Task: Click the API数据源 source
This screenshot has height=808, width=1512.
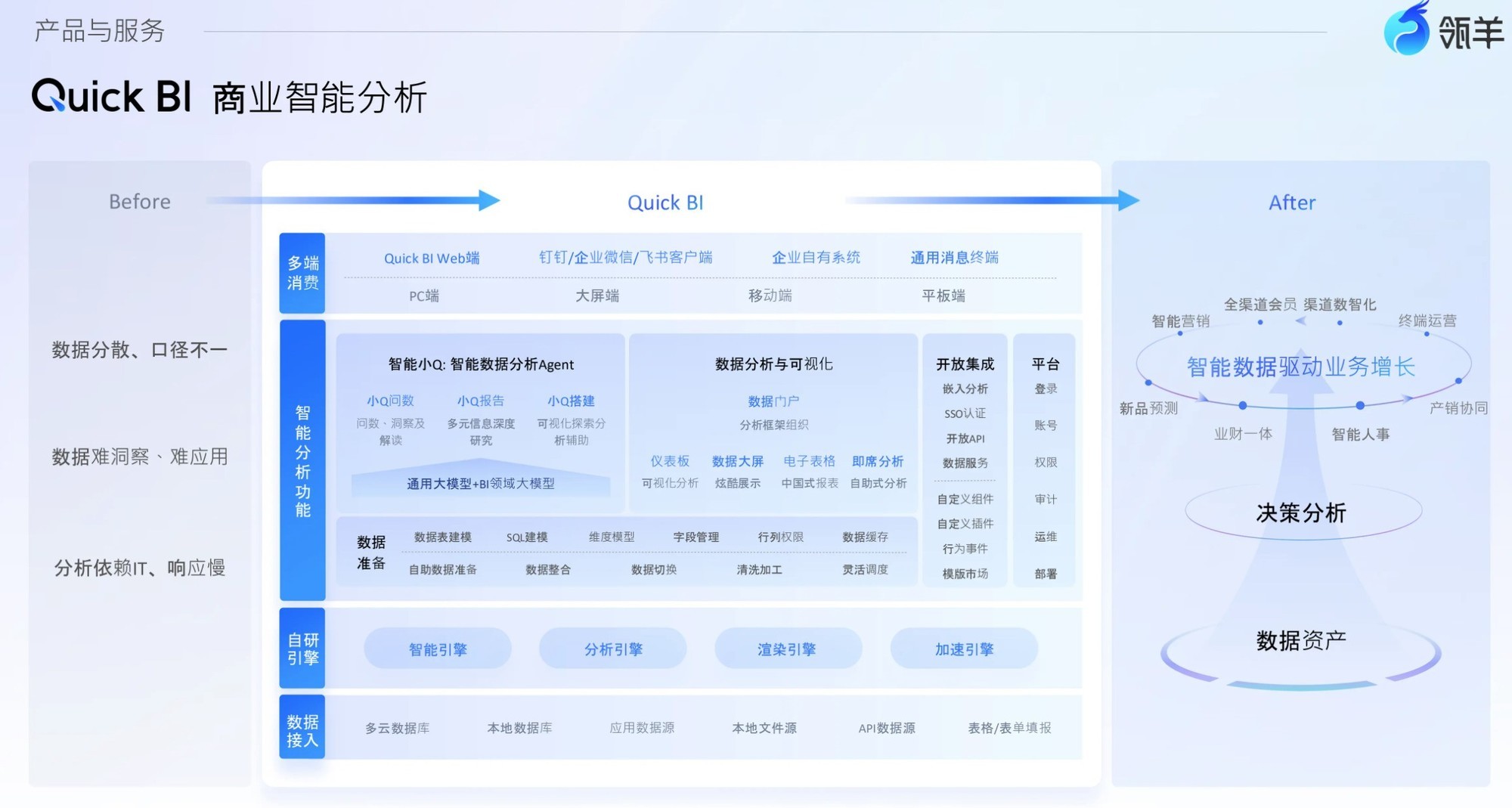Action: pyautogui.click(x=886, y=727)
